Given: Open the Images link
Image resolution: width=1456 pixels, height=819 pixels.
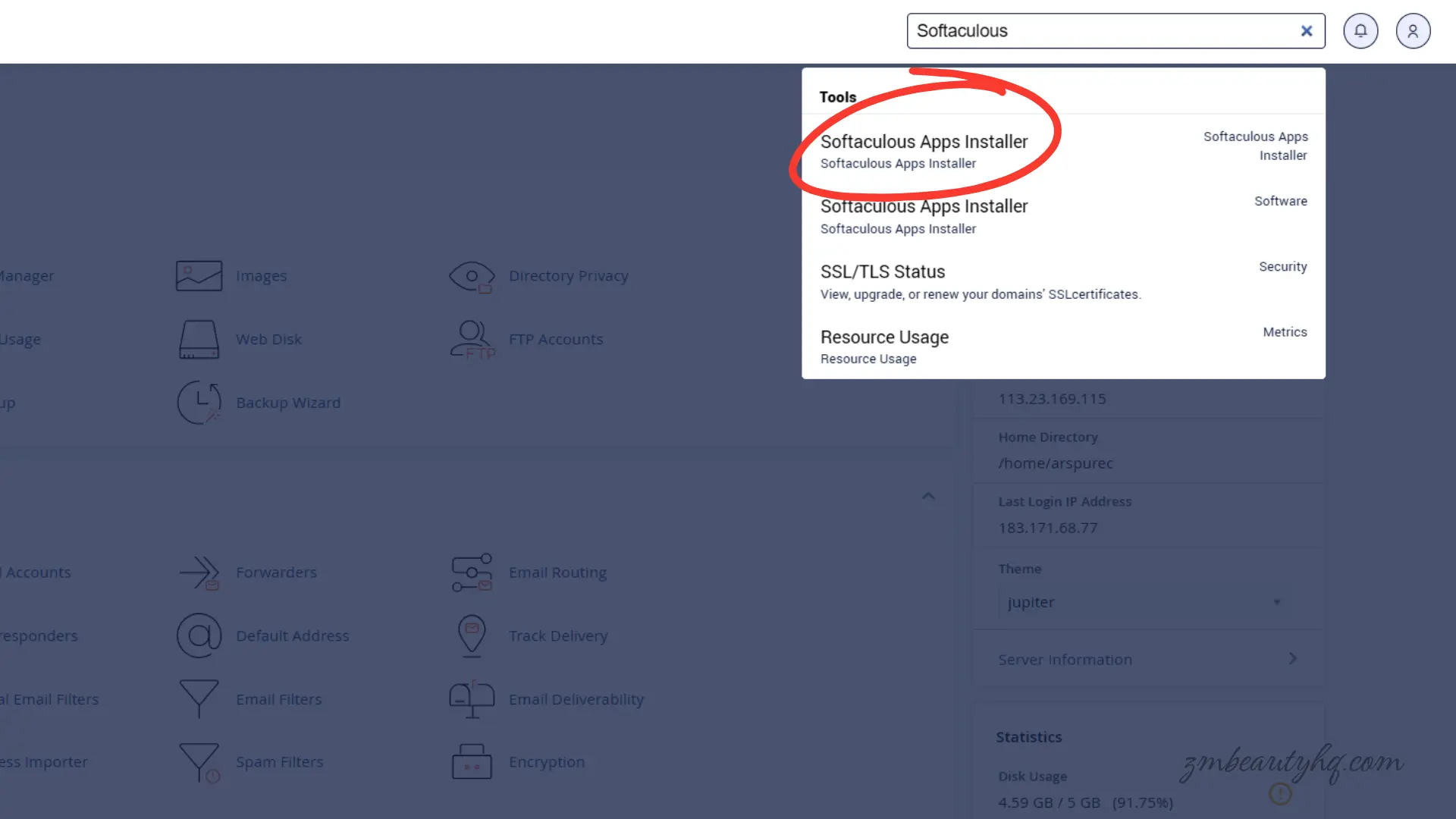Looking at the screenshot, I should tap(261, 276).
